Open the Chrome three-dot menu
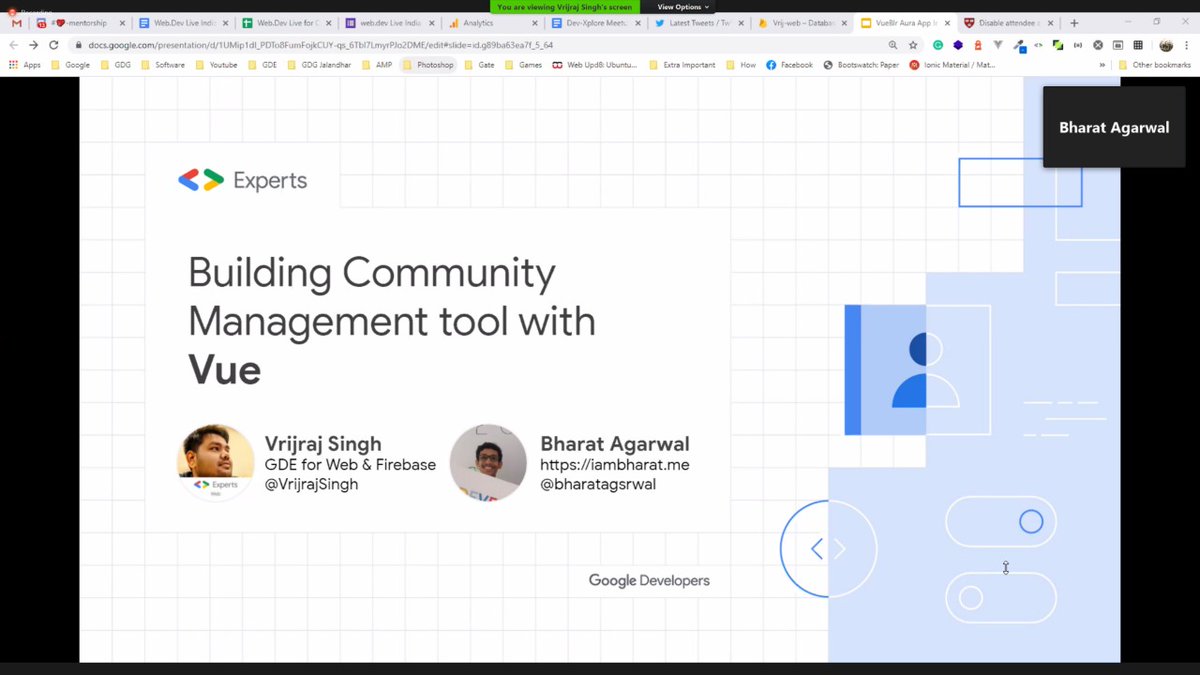Screen dimensions: 1200x675 point(1187,45)
